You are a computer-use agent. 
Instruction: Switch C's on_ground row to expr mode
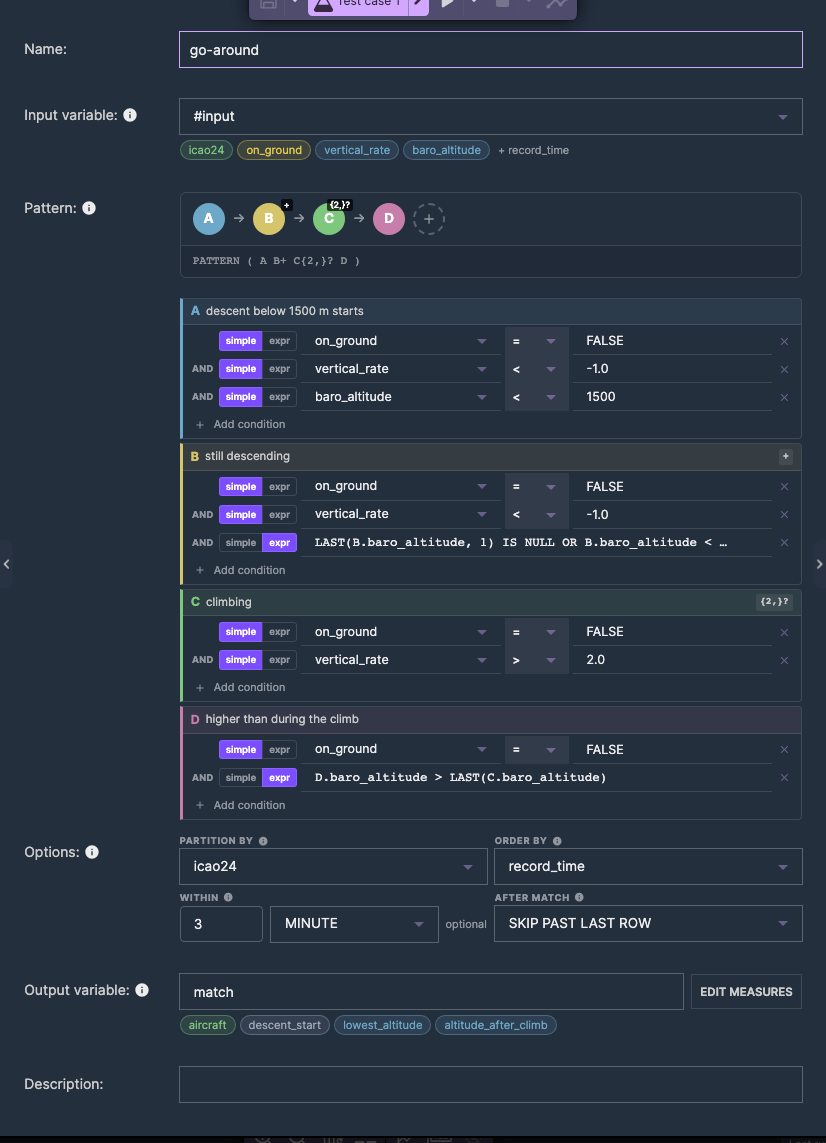point(279,632)
